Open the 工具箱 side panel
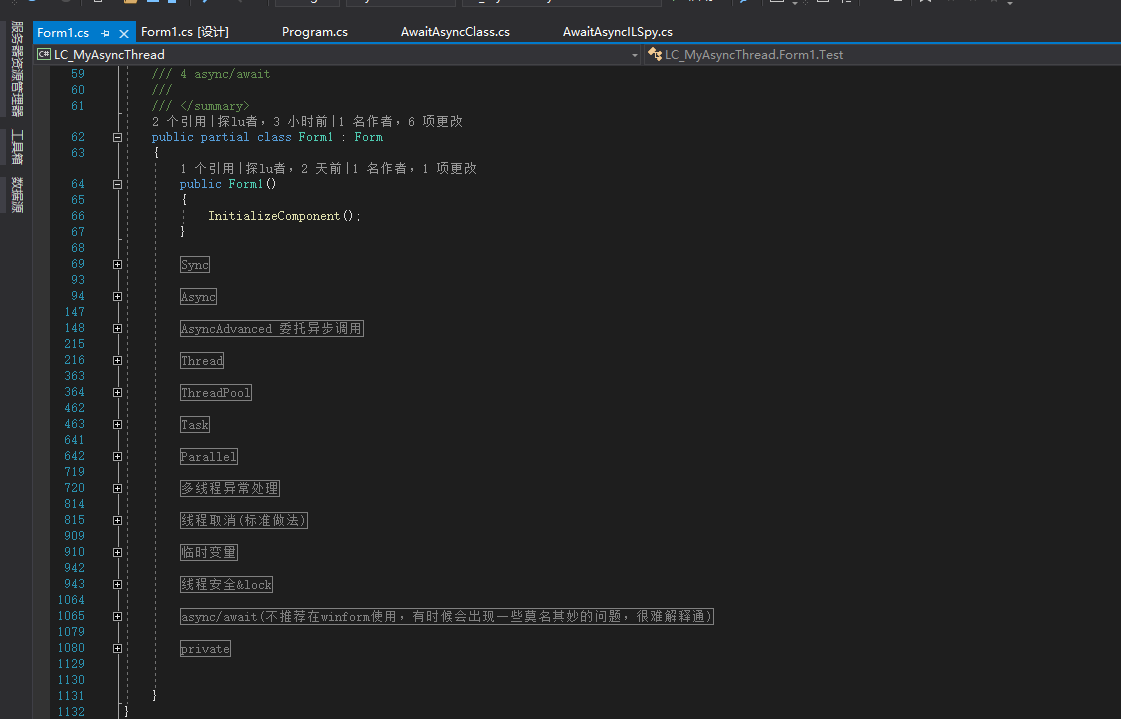 pos(17,147)
